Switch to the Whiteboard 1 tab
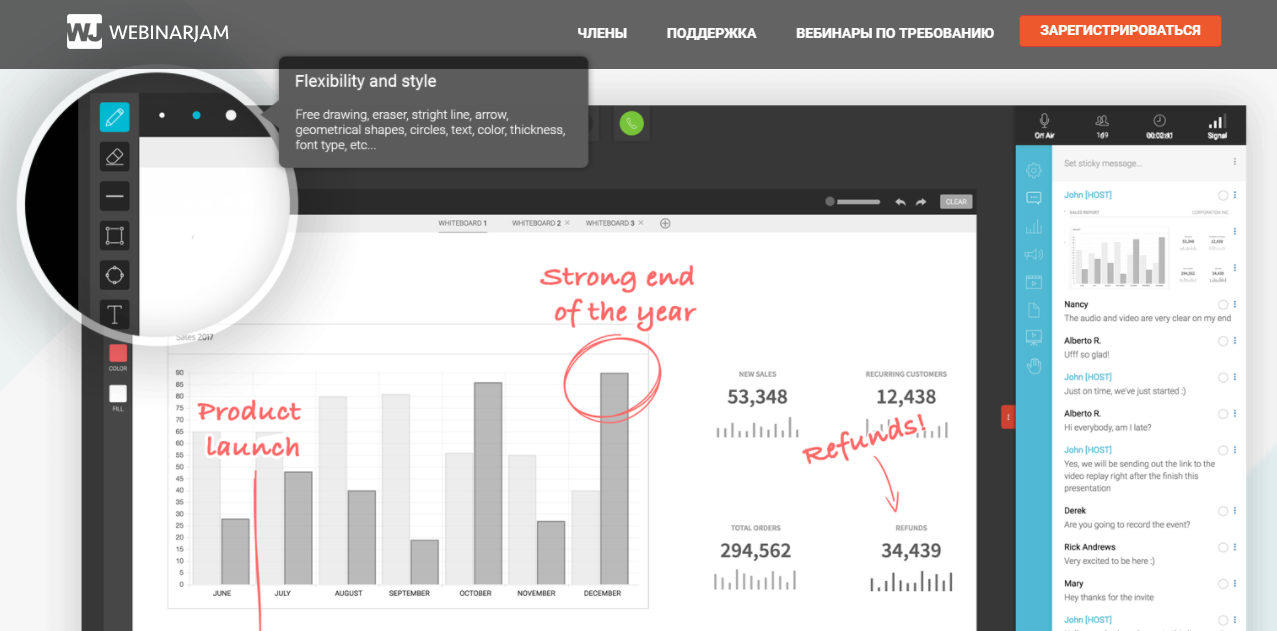 [x=462, y=223]
